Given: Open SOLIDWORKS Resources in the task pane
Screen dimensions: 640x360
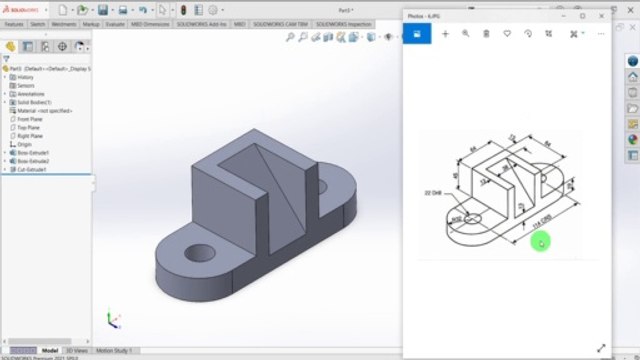Looking at the screenshot, I should coord(632,61).
